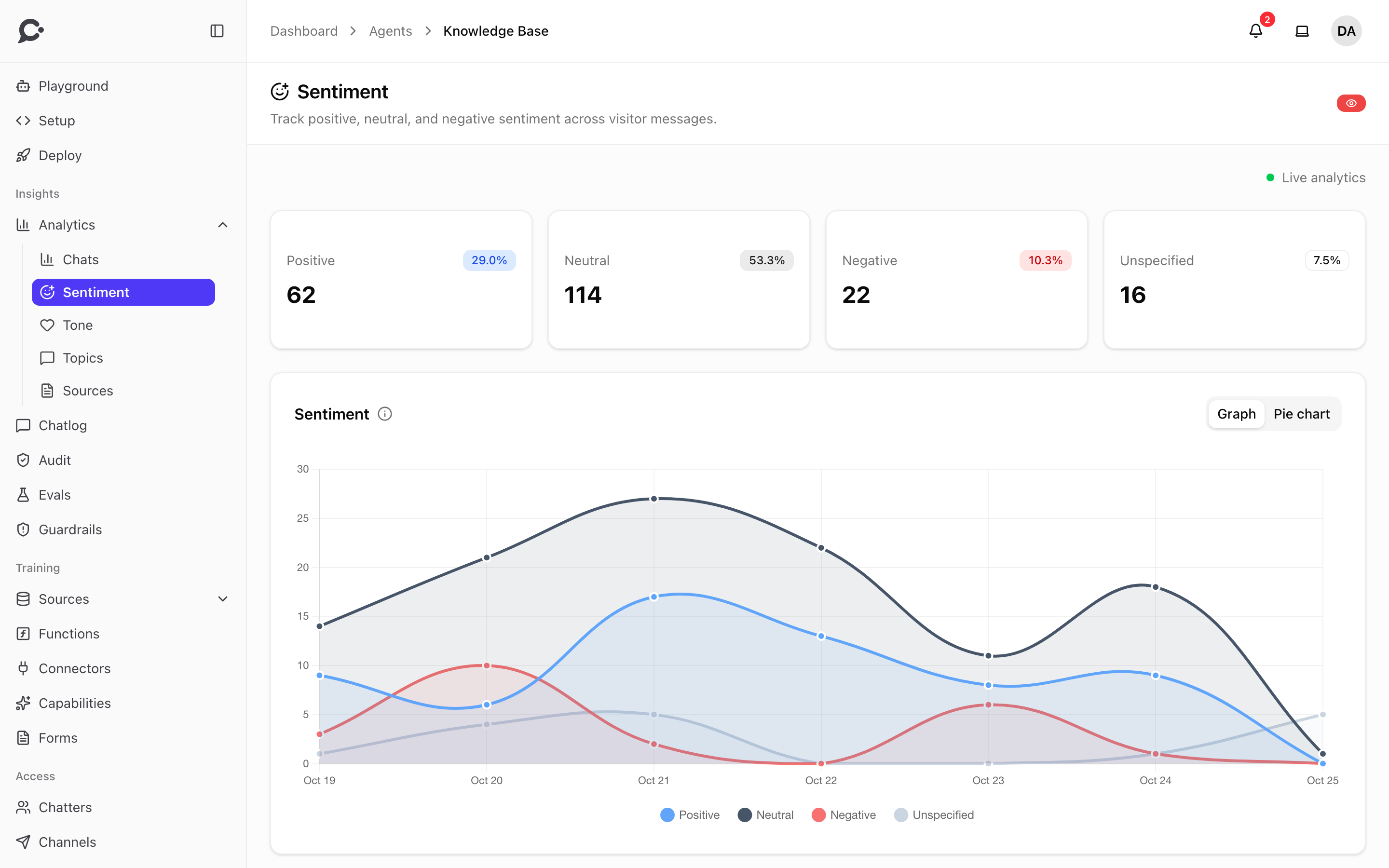Viewport: 1389px width, 868px height.
Task: Open Forms in the sidebar
Action: [123, 738]
